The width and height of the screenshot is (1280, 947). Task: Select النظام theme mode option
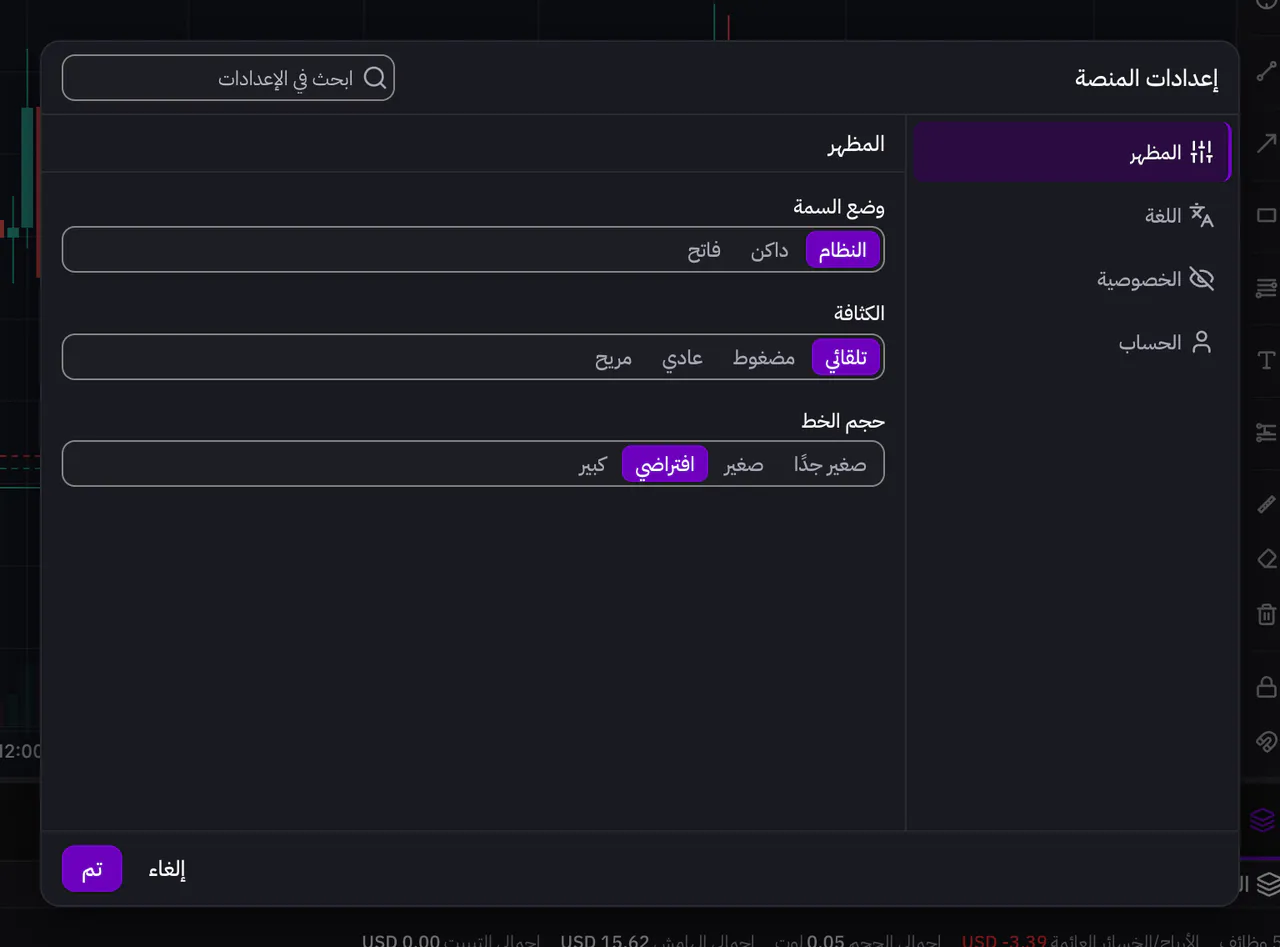[x=843, y=250]
